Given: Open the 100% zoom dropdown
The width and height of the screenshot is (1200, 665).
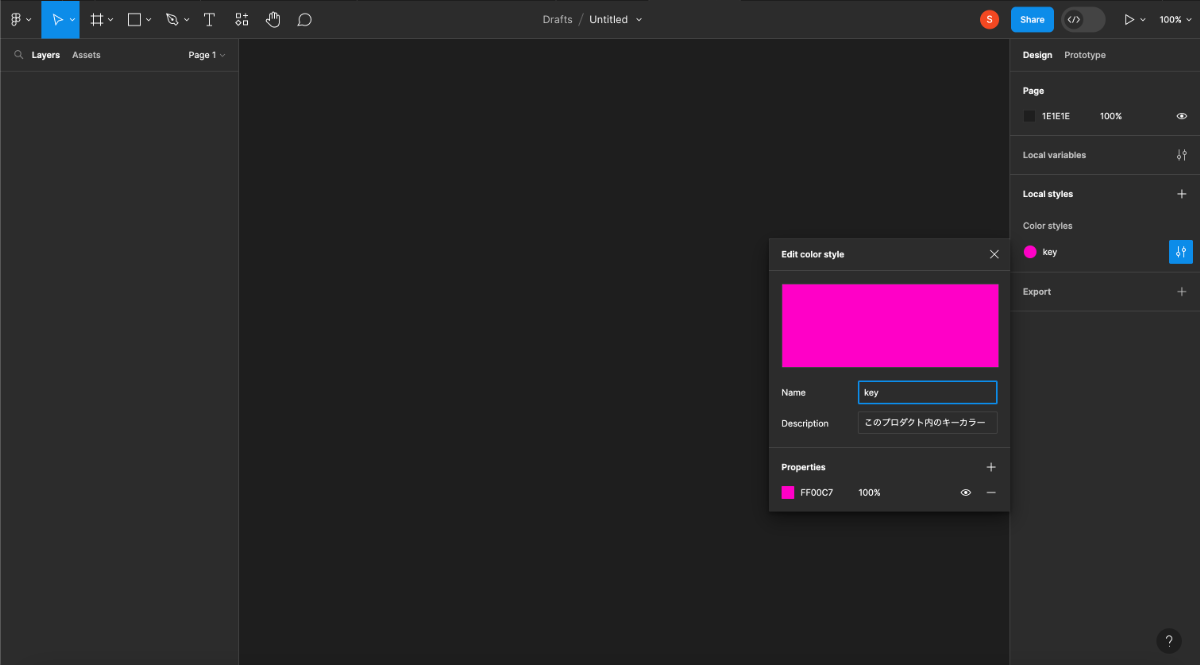Looking at the screenshot, I should [x=1176, y=20].
